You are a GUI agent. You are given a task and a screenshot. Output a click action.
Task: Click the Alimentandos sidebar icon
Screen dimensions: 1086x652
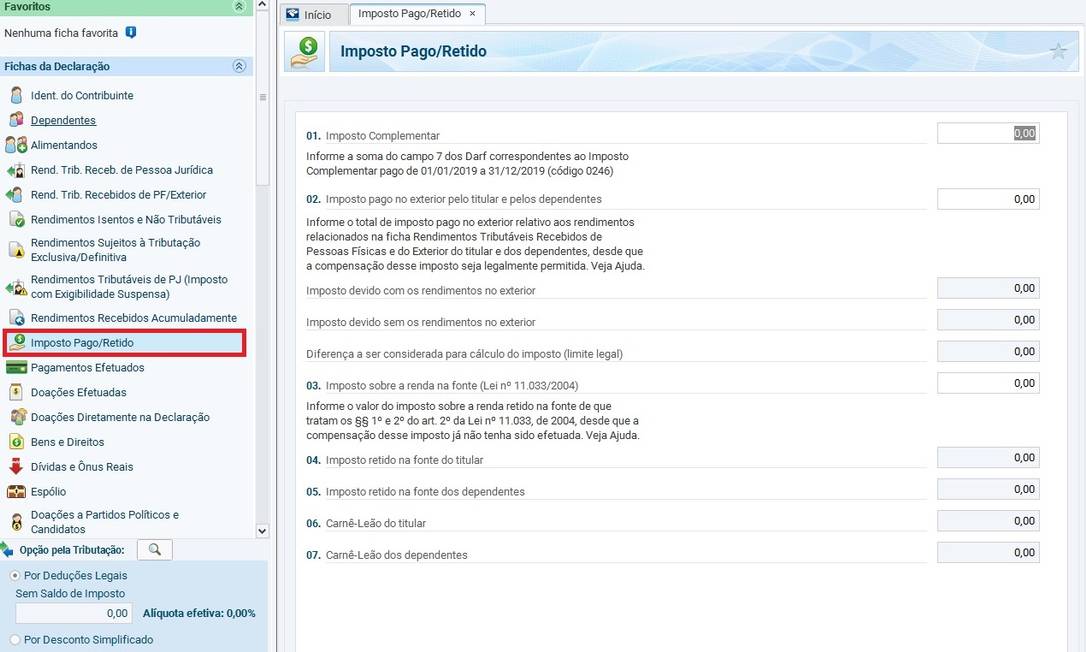(x=16, y=145)
